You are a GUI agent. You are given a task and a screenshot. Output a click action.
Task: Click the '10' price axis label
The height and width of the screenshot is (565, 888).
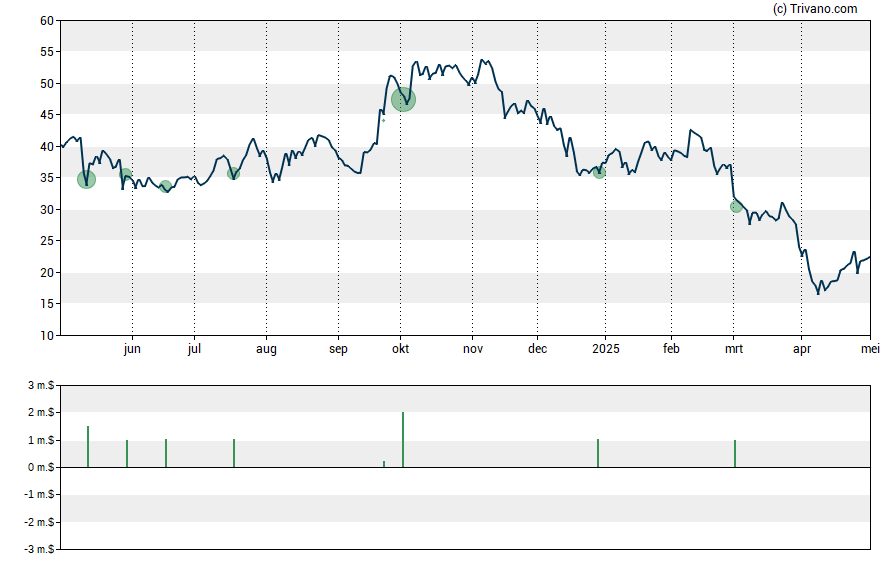tap(47, 335)
